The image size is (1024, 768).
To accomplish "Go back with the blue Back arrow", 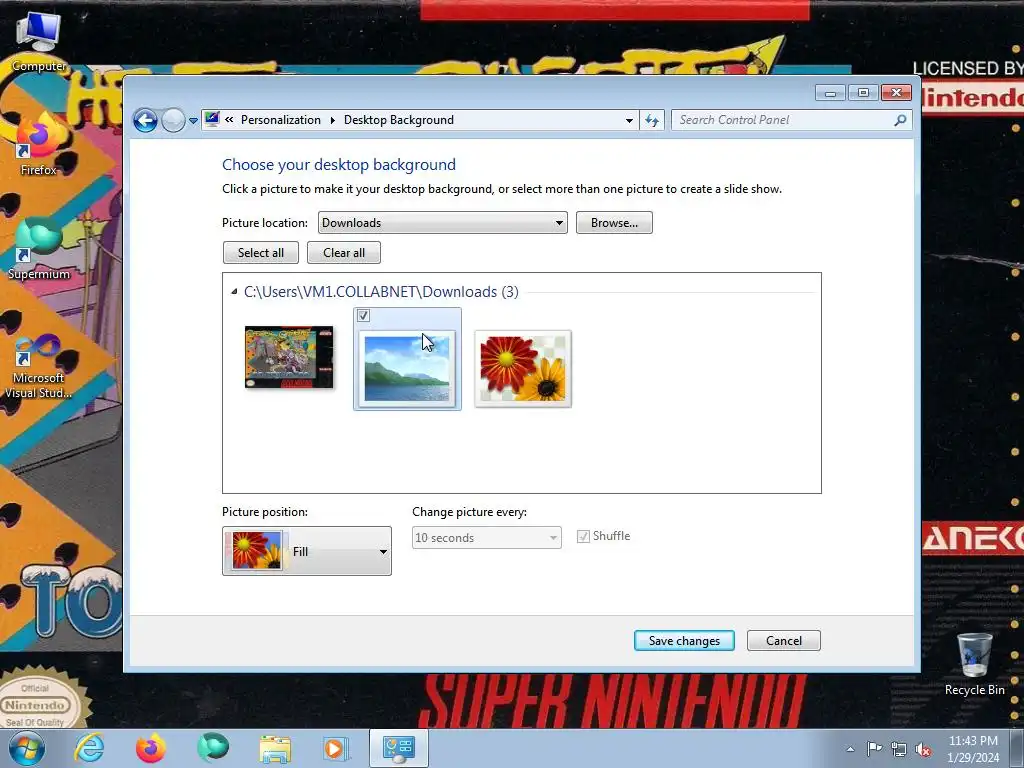I will (145, 120).
